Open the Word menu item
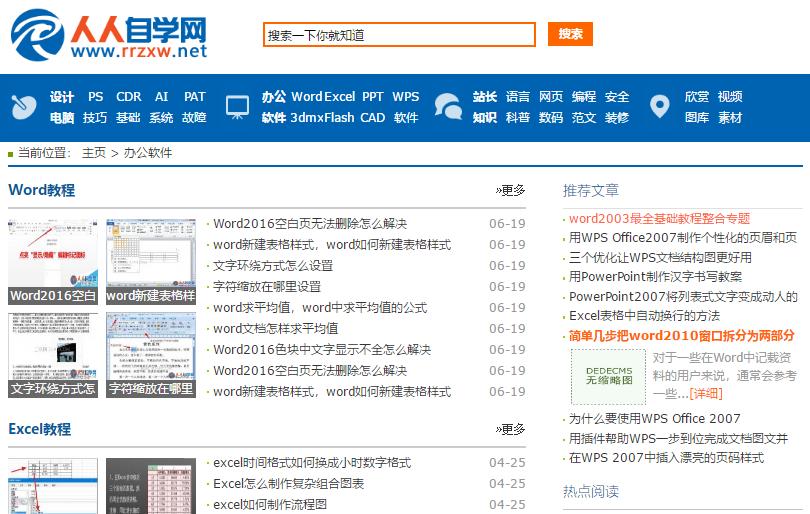This screenshot has height=514, width=810. [x=307, y=97]
